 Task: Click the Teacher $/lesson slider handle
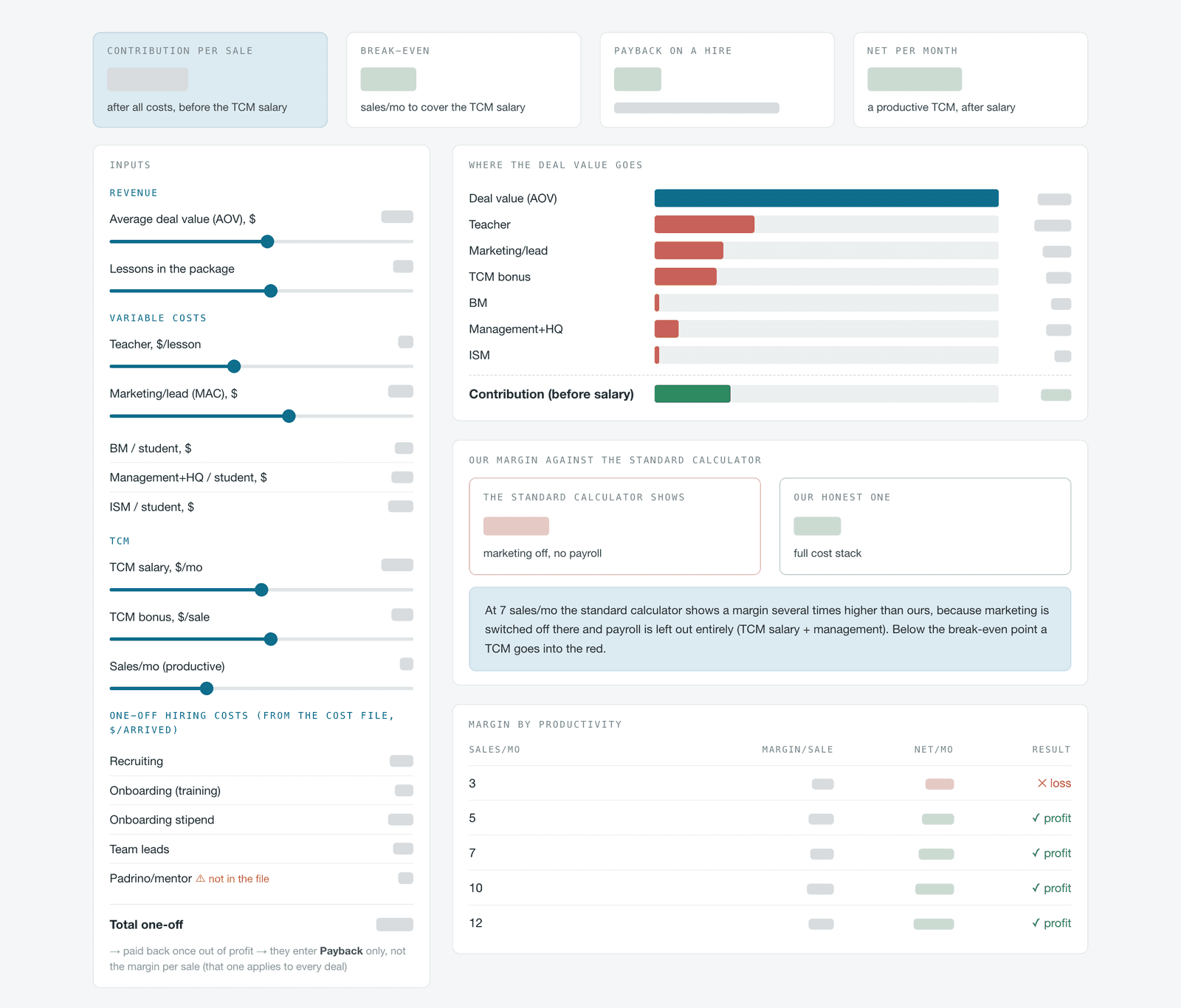point(234,366)
